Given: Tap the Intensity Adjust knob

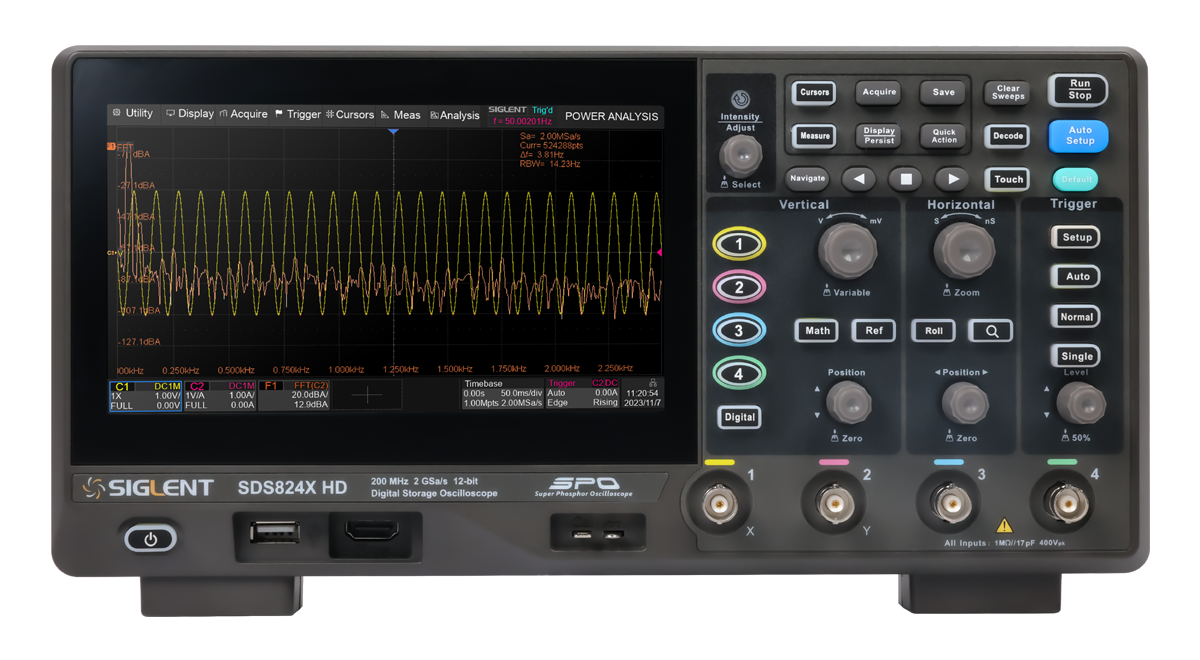Looking at the screenshot, I should tap(741, 155).
